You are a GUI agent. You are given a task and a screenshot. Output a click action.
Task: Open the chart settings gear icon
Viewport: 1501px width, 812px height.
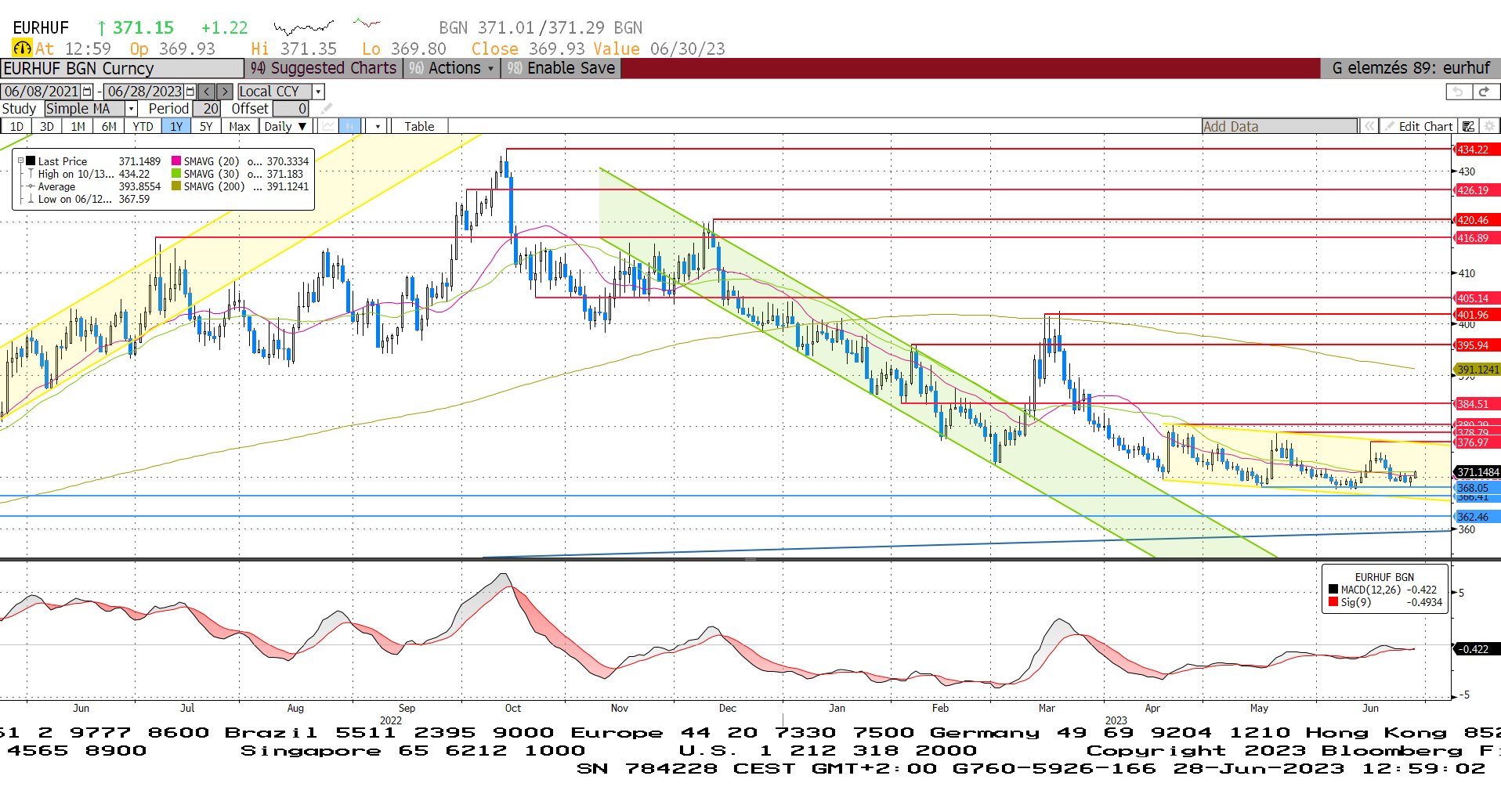tap(1489, 126)
